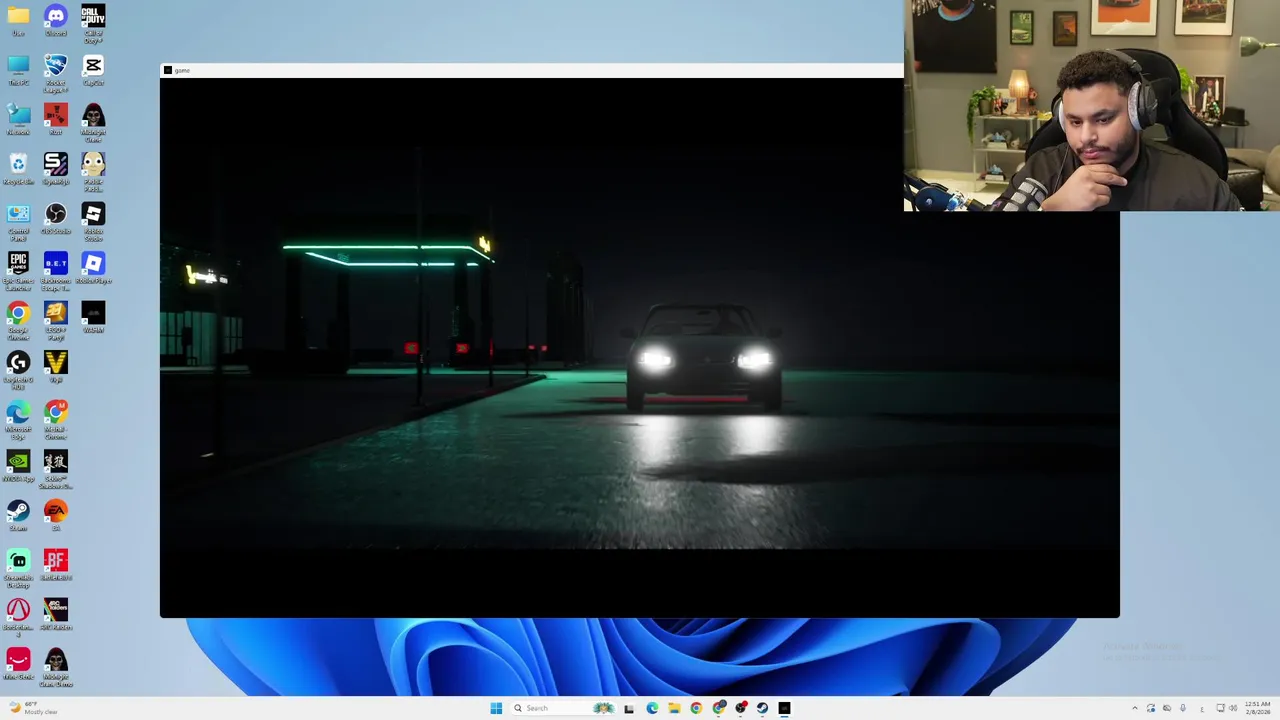1280x720 pixels.
Task: Open the Microsoft Edge desktop shortcut
Action: (18, 419)
